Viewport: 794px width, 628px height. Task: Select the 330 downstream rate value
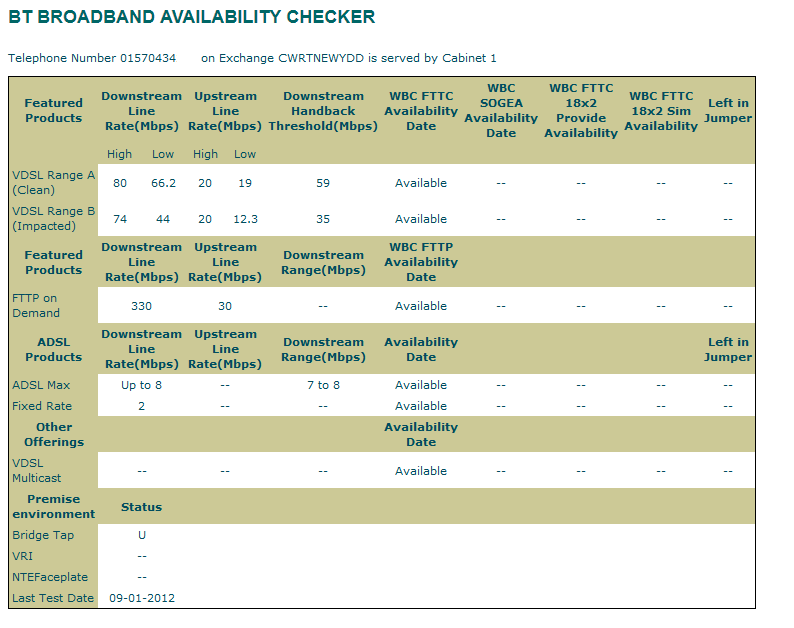[x=141, y=306]
